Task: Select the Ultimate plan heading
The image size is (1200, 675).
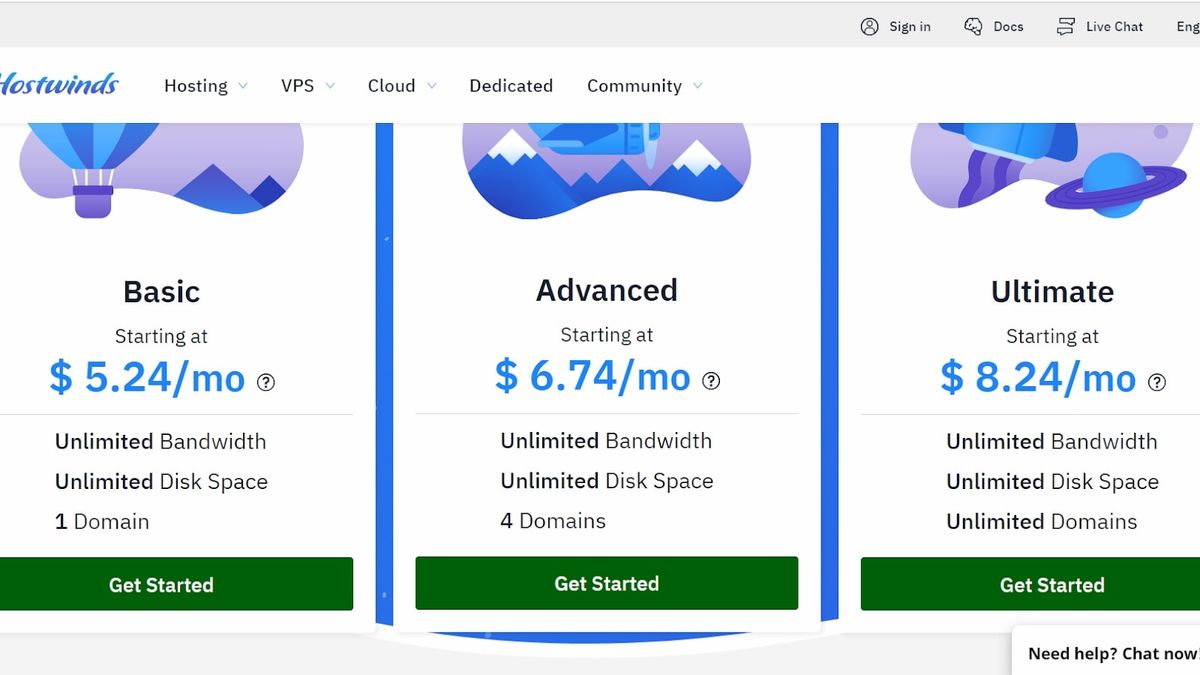Action: (x=1052, y=292)
